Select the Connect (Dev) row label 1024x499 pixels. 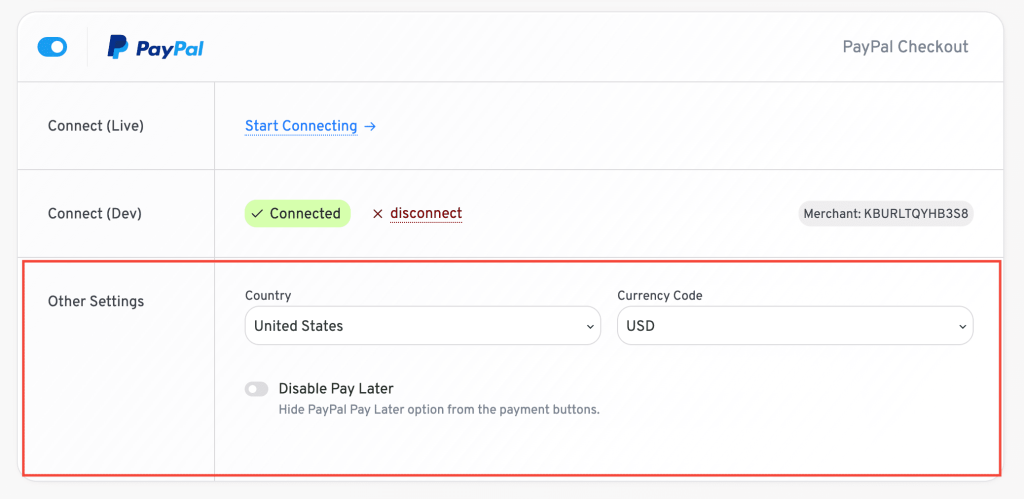point(95,214)
